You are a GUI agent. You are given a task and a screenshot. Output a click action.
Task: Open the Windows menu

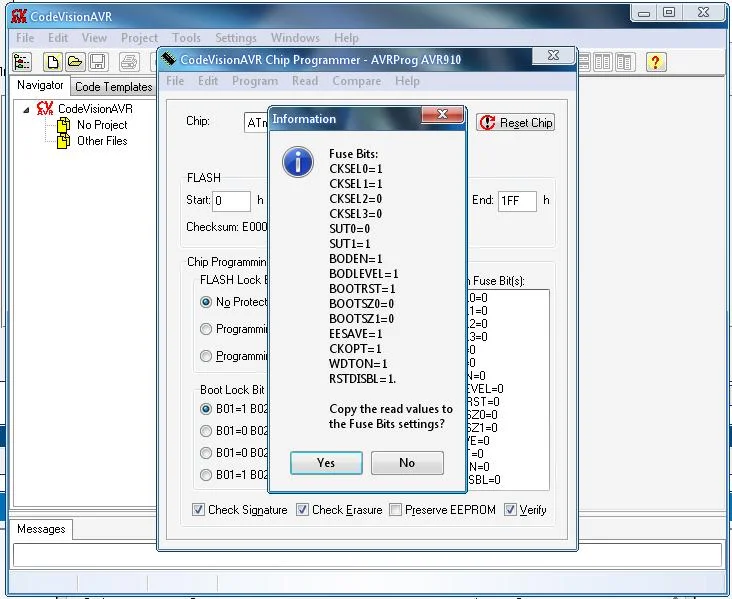coord(295,38)
